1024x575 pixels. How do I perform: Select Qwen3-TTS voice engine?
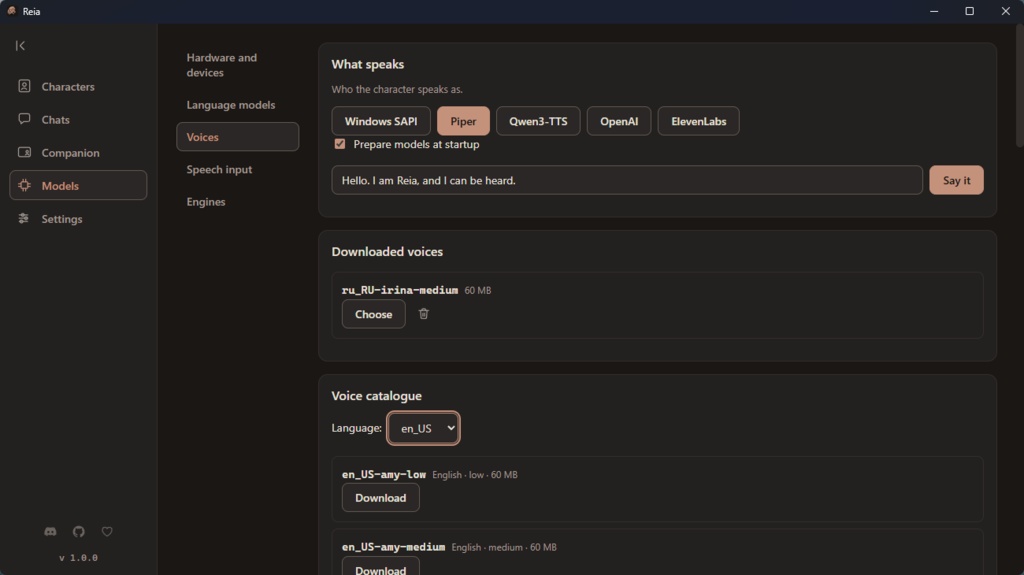coord(538,121)
